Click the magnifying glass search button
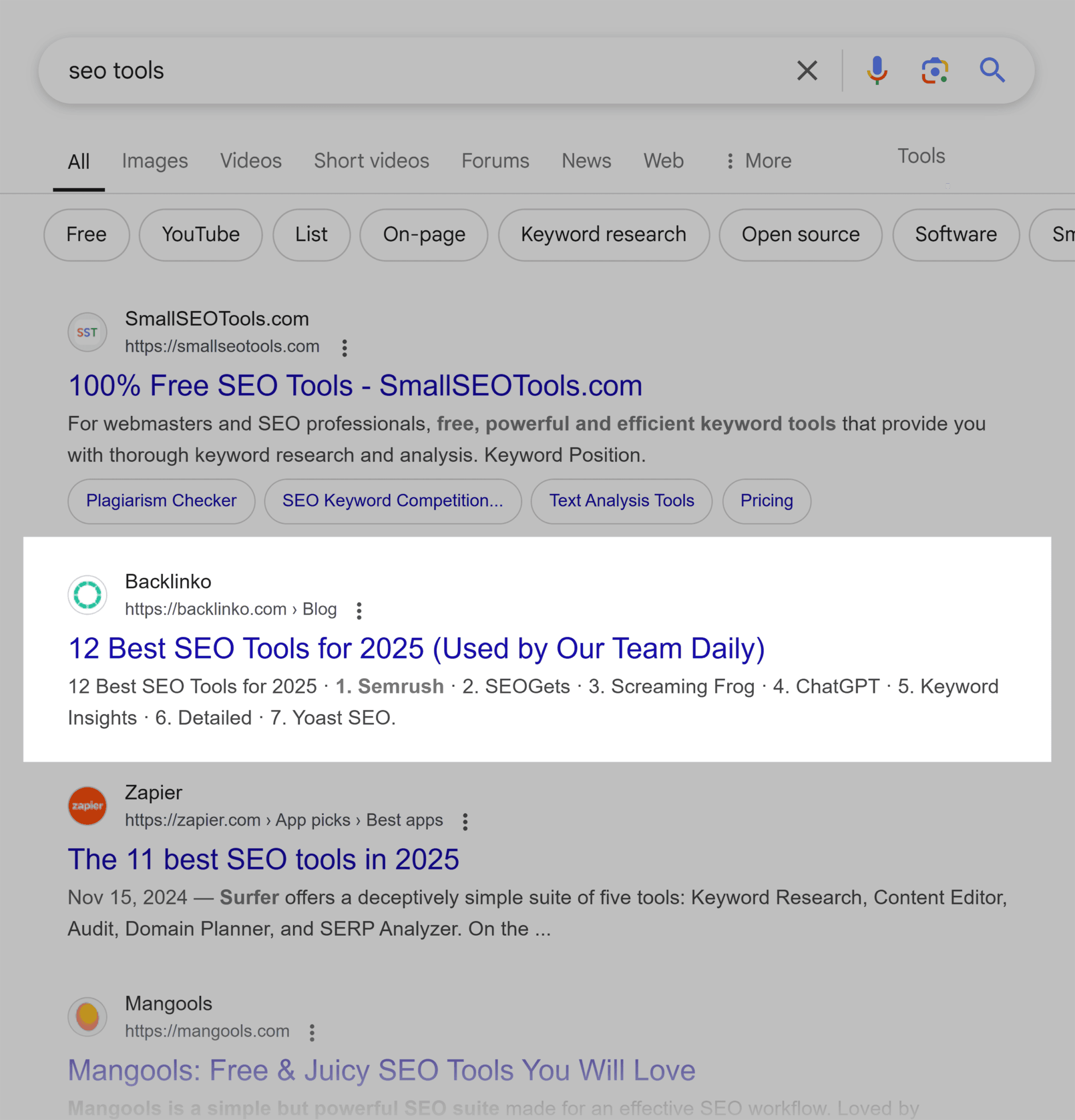Screen dimensions: 1075x1120 click(x=992, y=71)
